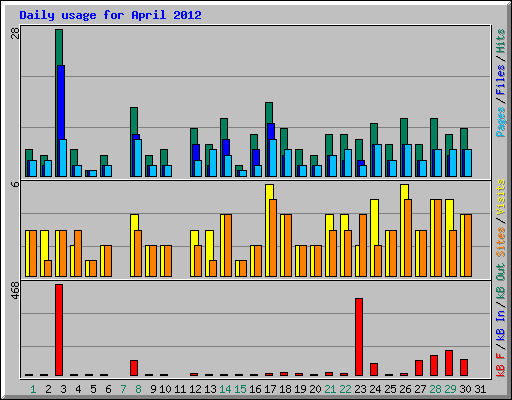Screen dimensions: 512x400
Task: Select day label "23" on the x-axis
Action: pyautogui.click(x=360, y=389)
